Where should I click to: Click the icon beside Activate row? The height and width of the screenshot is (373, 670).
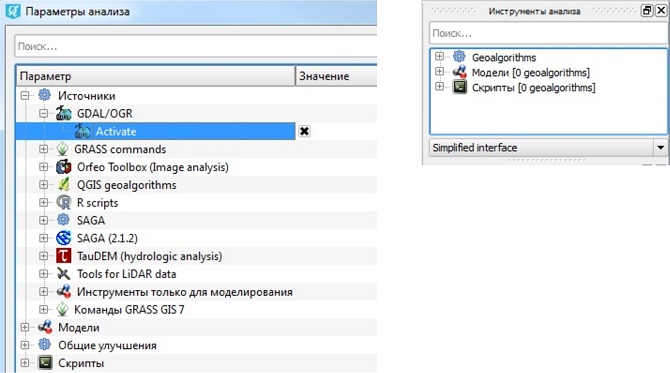(82, 131)
